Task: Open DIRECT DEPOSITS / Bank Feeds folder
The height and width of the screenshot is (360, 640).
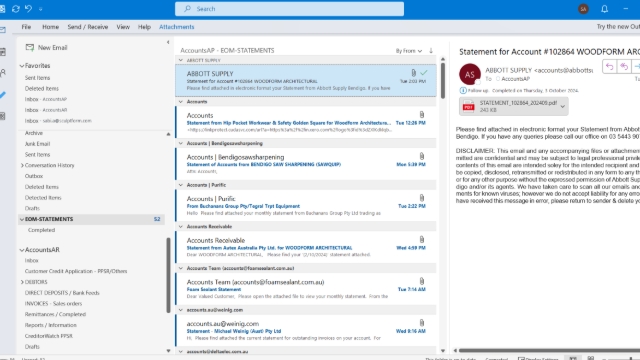Action: pyautogui.click(x=62, y=293)
